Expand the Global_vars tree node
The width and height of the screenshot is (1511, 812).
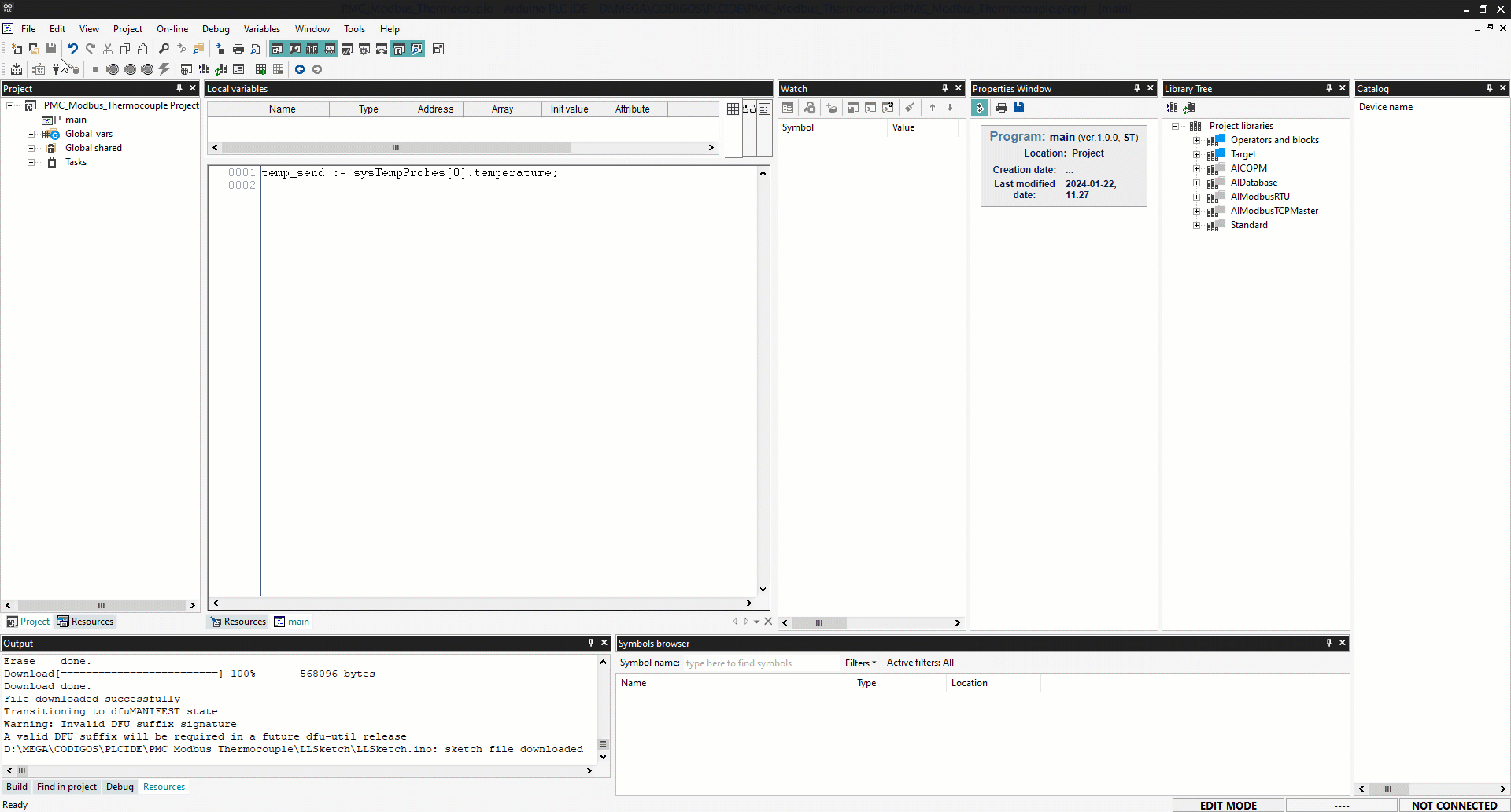tap(31, 135)
